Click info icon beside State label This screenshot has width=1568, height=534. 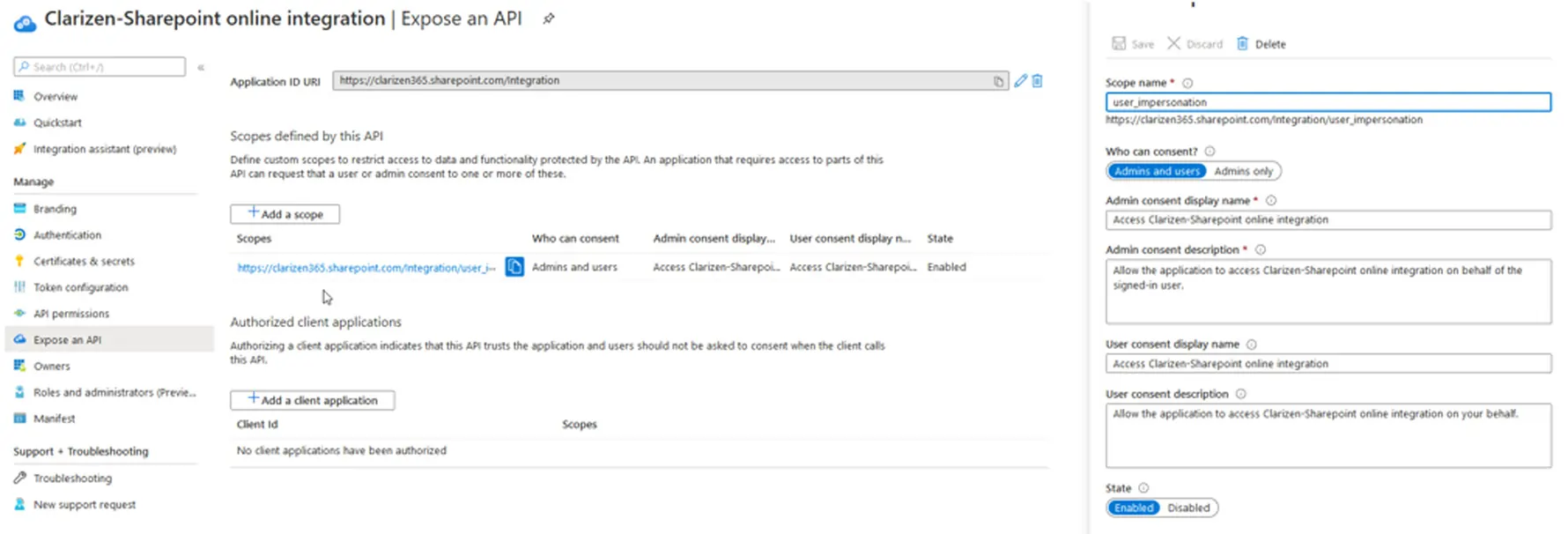[1143, 488]
